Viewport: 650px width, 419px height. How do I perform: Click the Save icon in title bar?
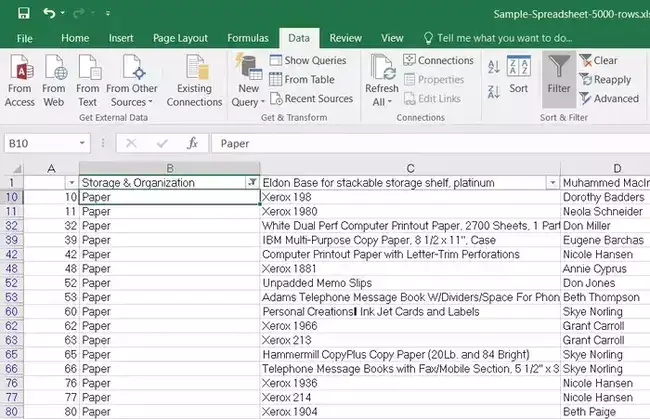tap(24, 13)
